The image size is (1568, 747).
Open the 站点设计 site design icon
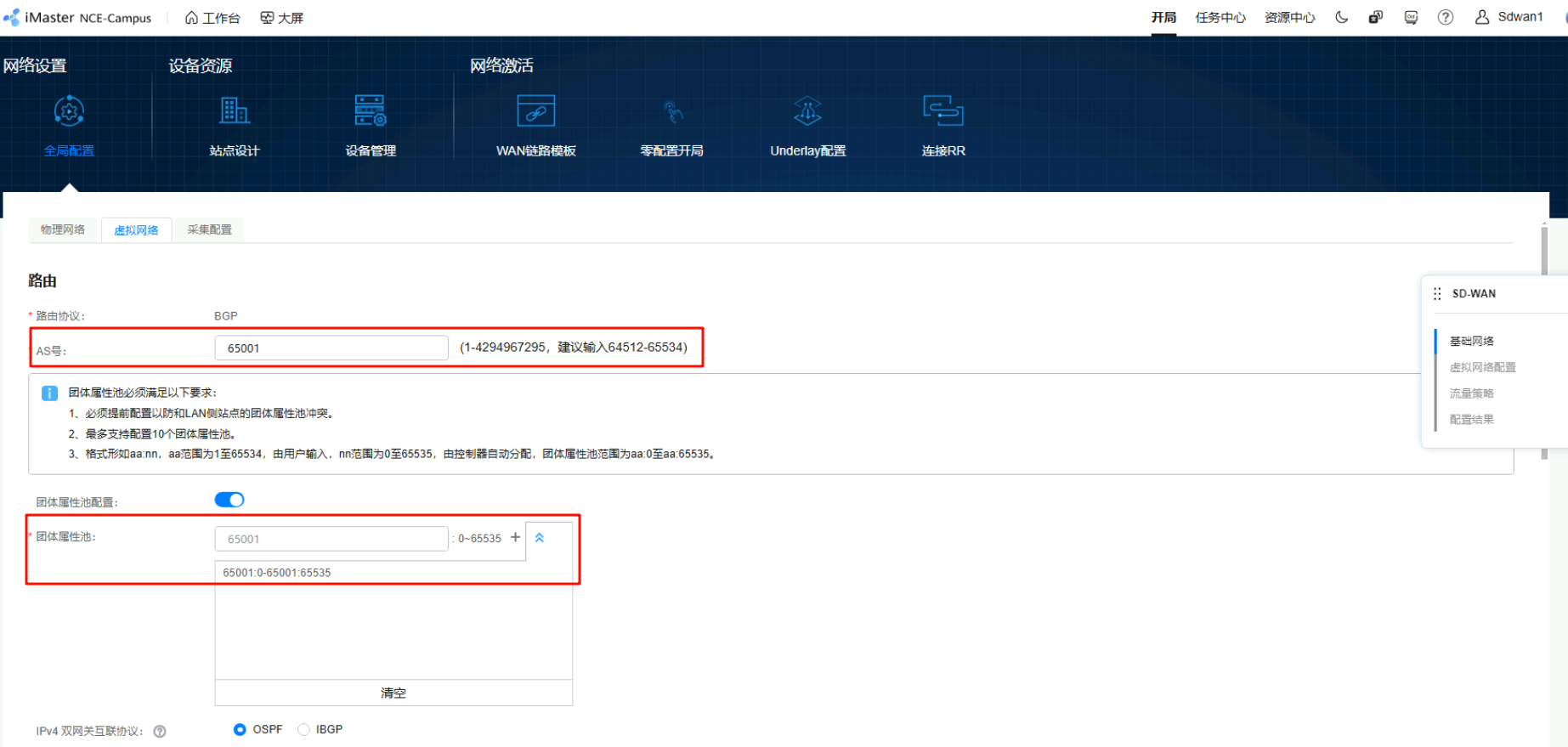tap(235, 111)
